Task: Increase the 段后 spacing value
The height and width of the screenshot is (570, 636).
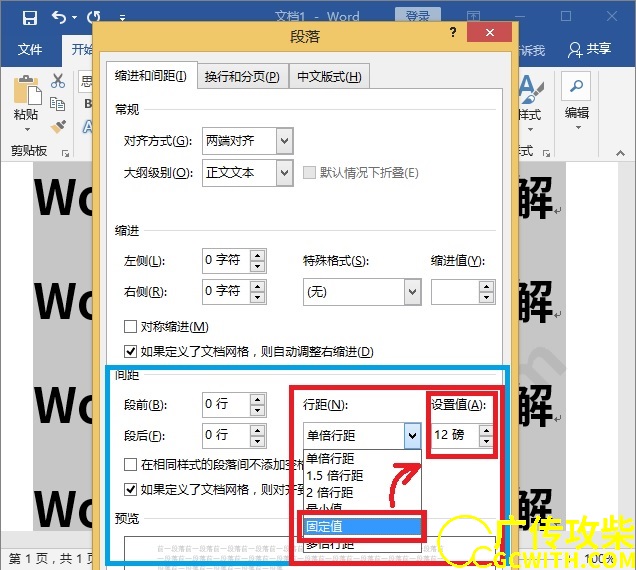Action: tap(258, 430)
